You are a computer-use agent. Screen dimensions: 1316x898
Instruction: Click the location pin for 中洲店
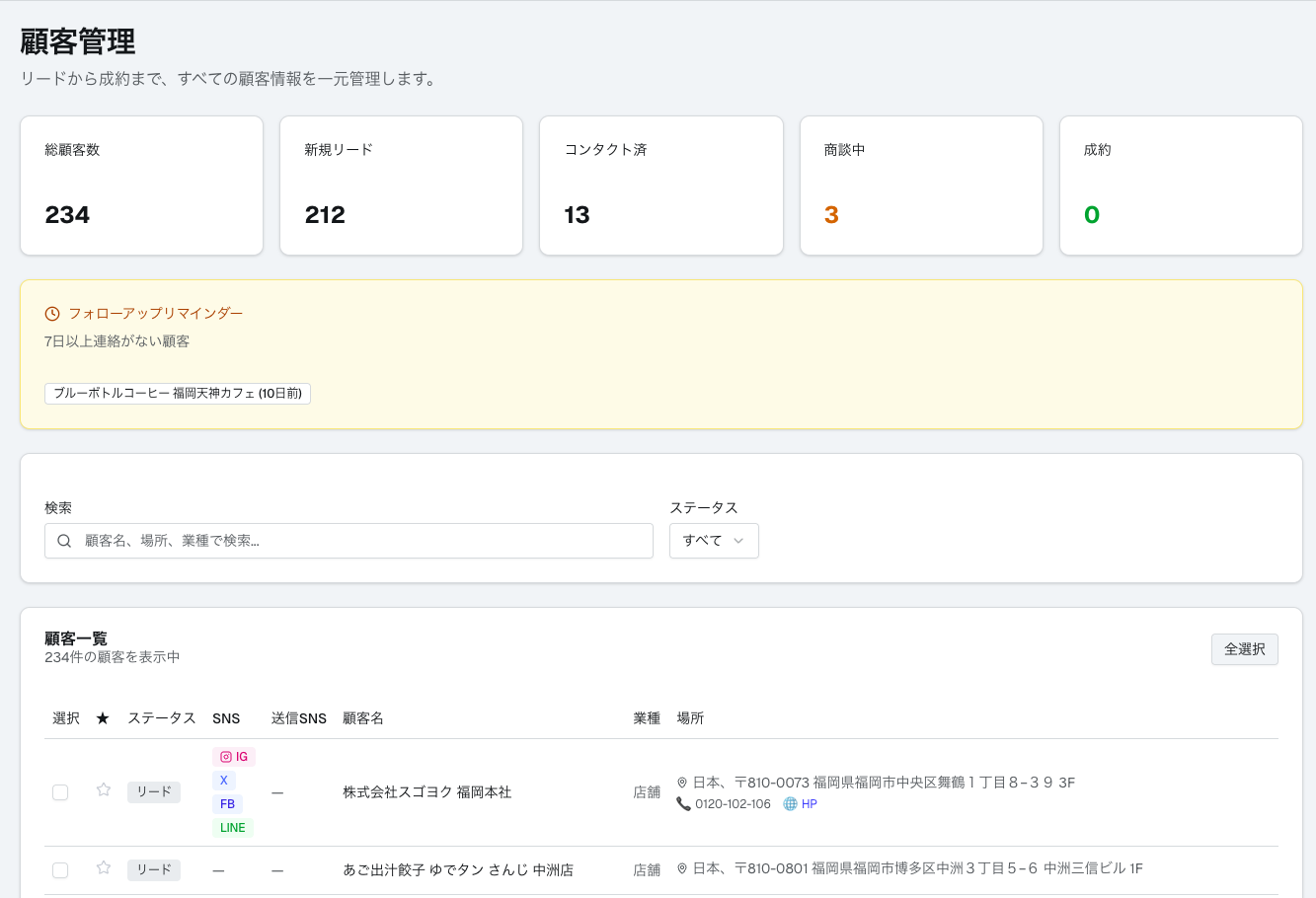tap(682, 867)
